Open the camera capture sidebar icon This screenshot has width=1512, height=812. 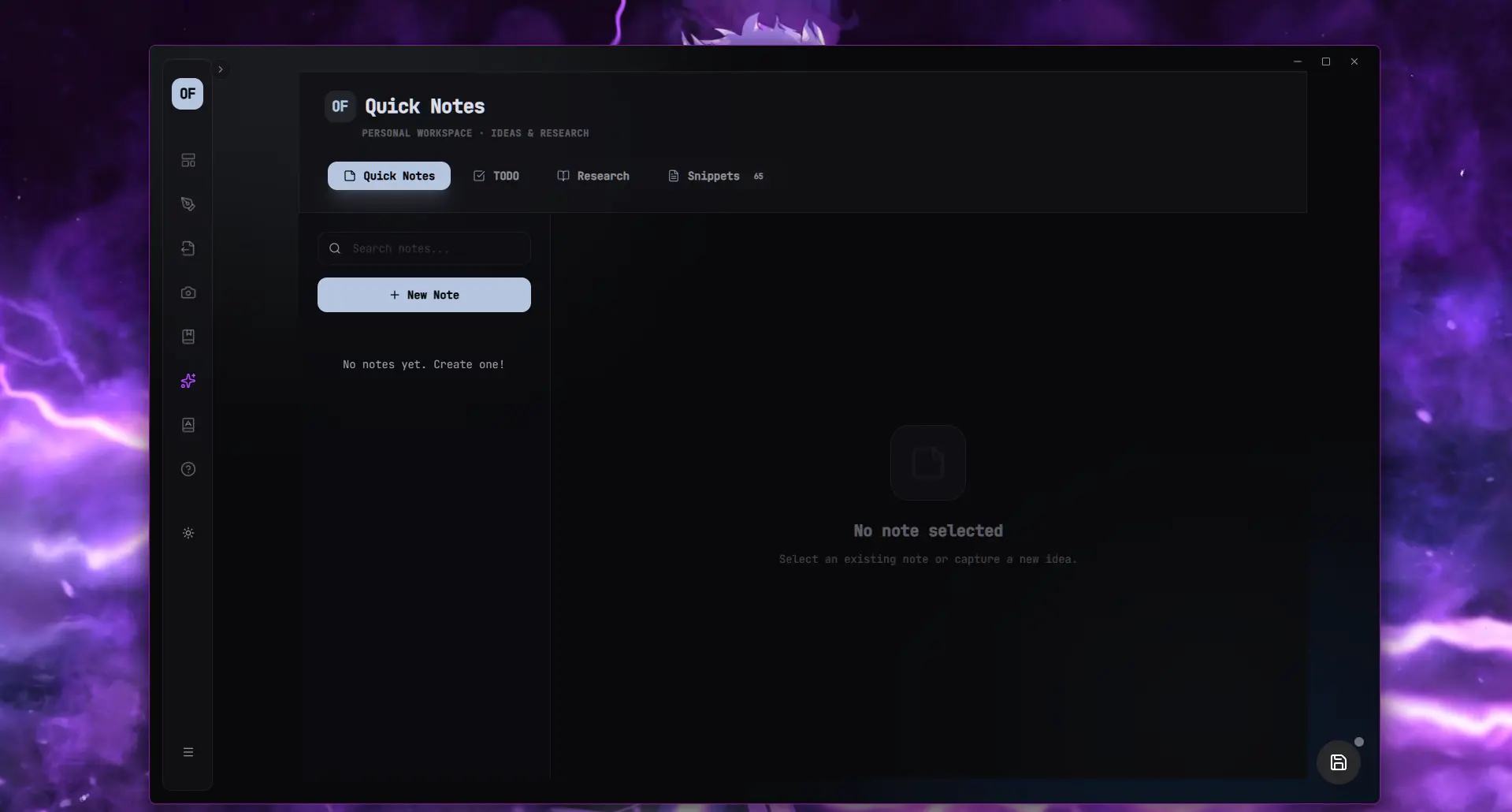[188, 292]
